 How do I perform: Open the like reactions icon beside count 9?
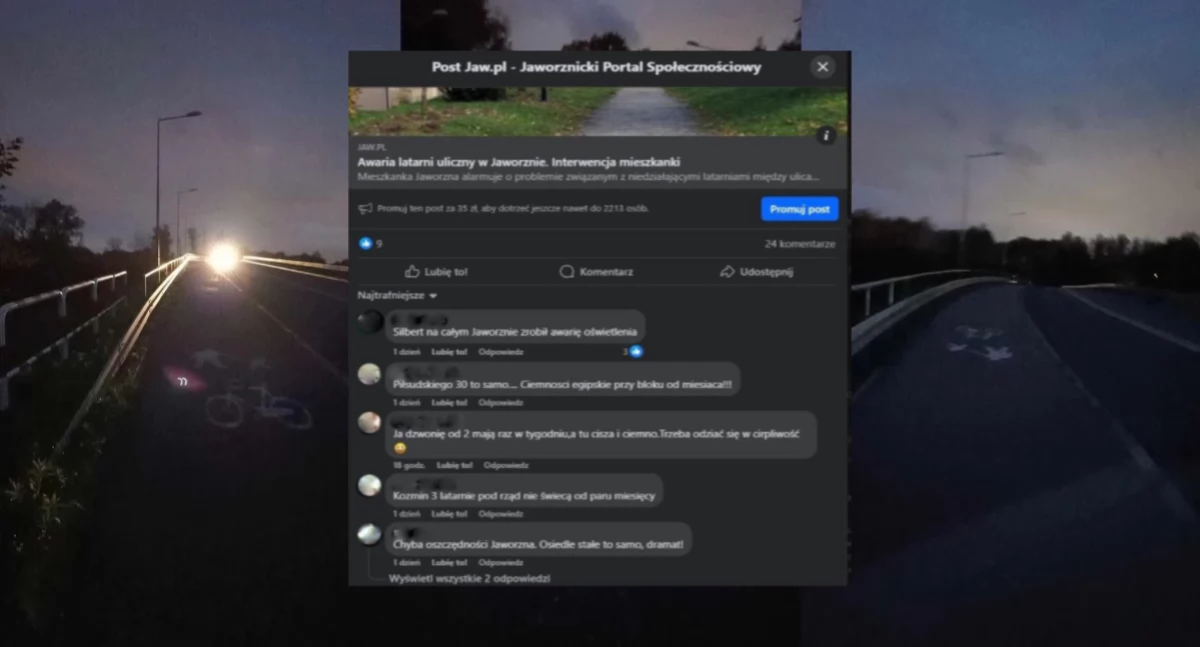(365, 243)
